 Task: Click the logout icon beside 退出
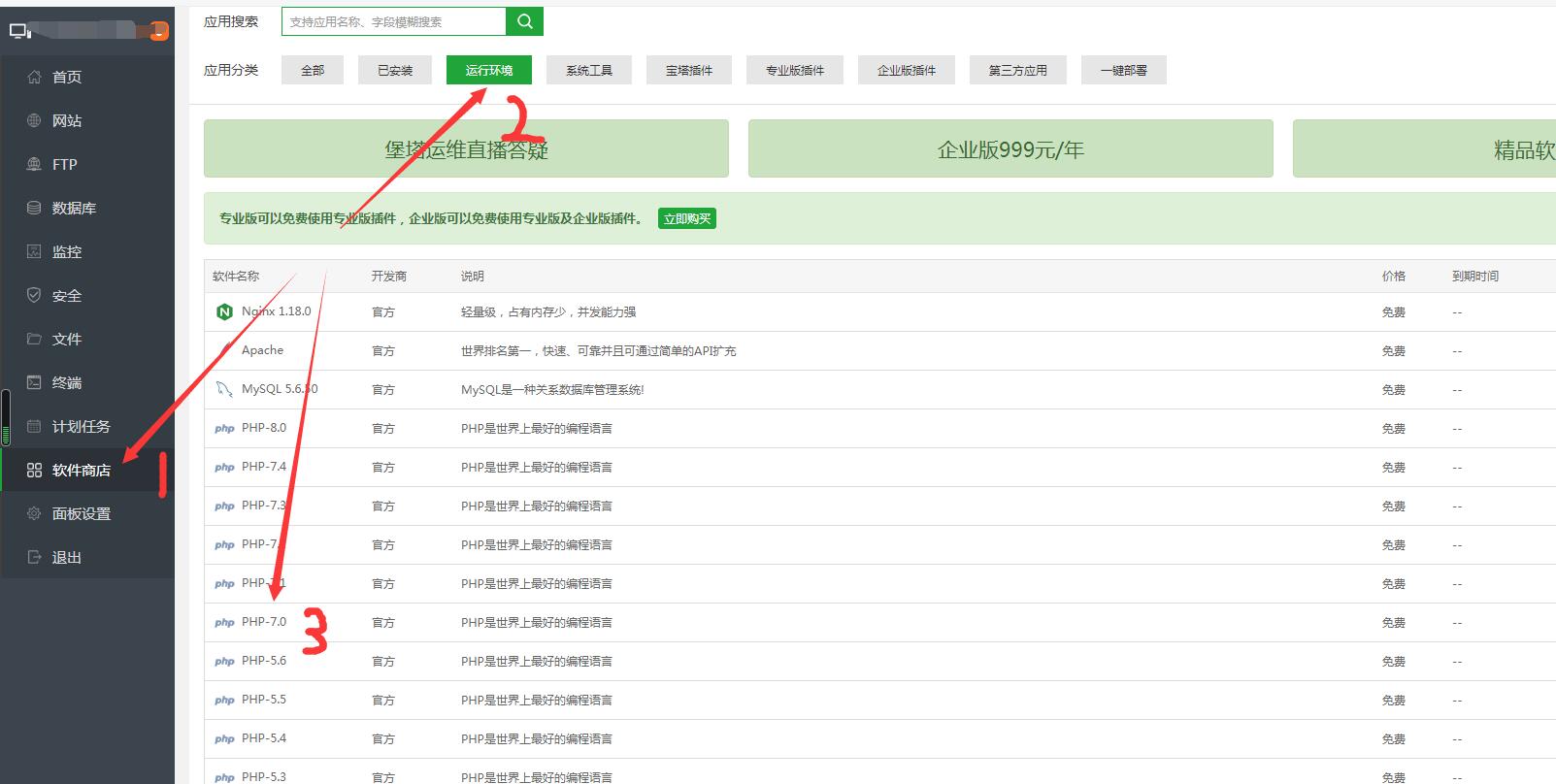(x=34, y=557)
